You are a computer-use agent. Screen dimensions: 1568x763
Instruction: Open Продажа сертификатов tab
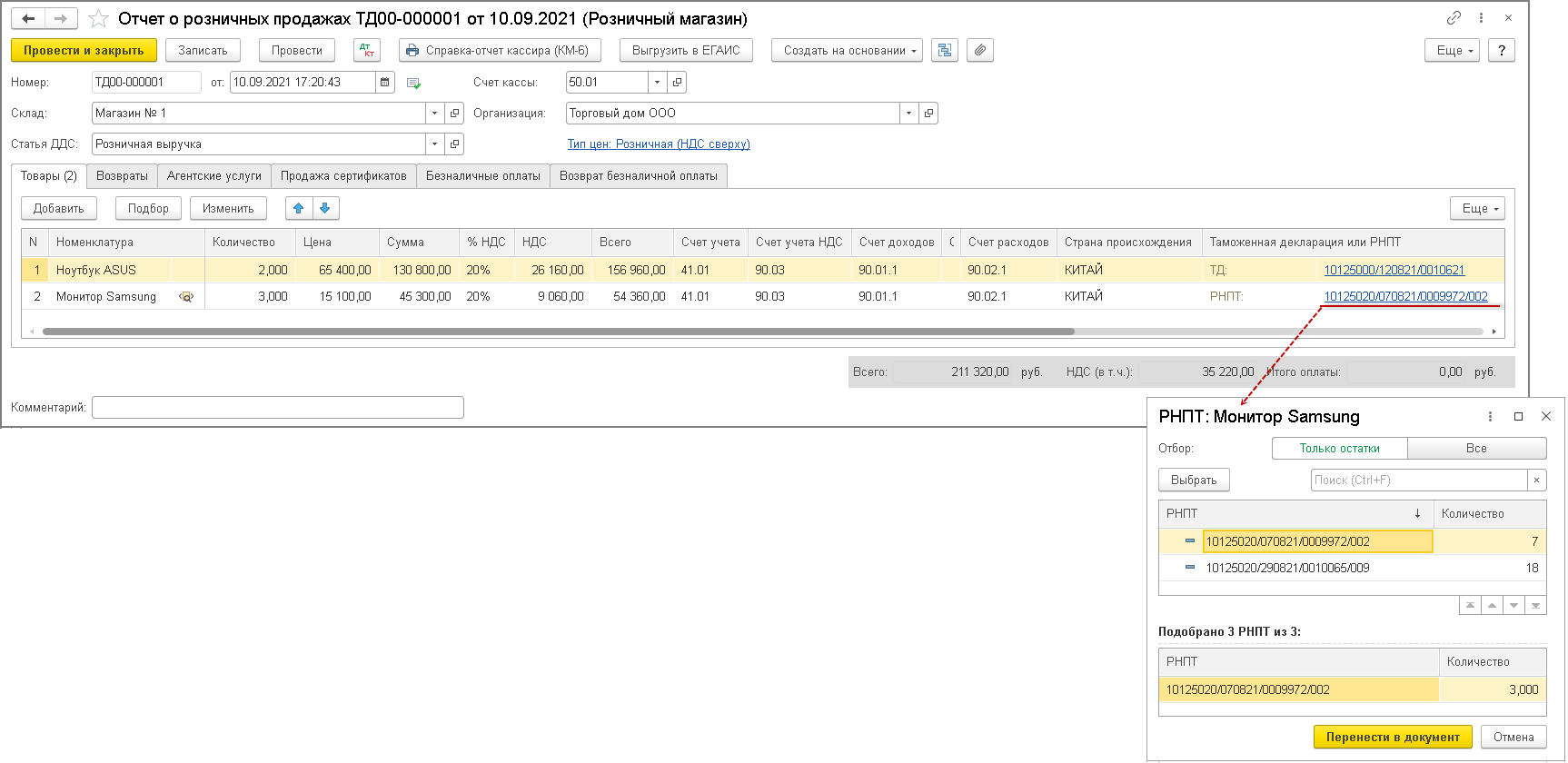coord(343,176)
